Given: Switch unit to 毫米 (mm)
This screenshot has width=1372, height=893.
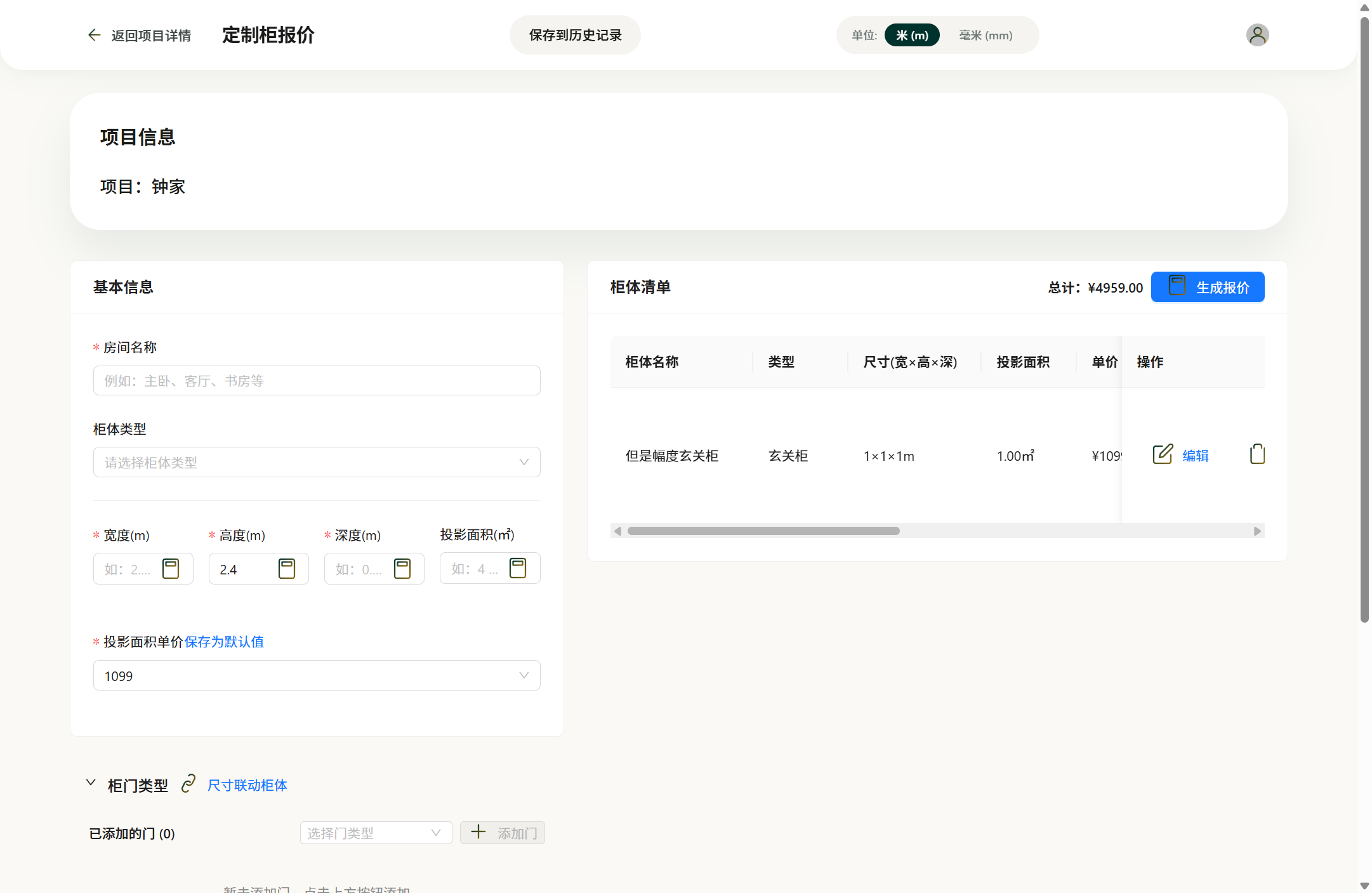Looking at the screenshot, I should (986, 36).
